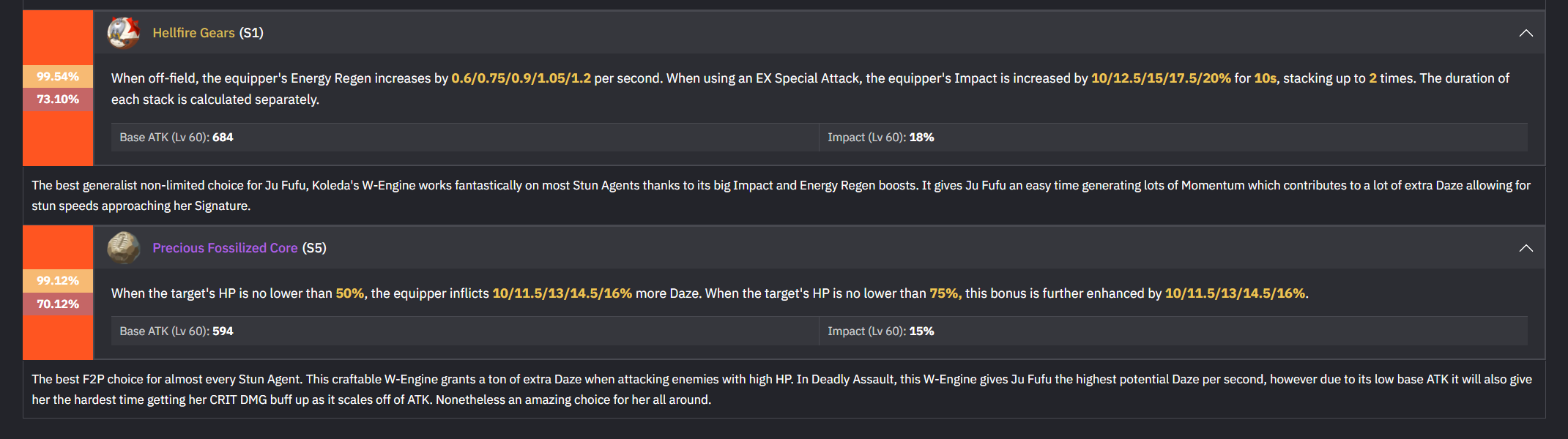The image size is (1568, 439).
Task: Click the 99.54% rating badge
Action: 58,77
